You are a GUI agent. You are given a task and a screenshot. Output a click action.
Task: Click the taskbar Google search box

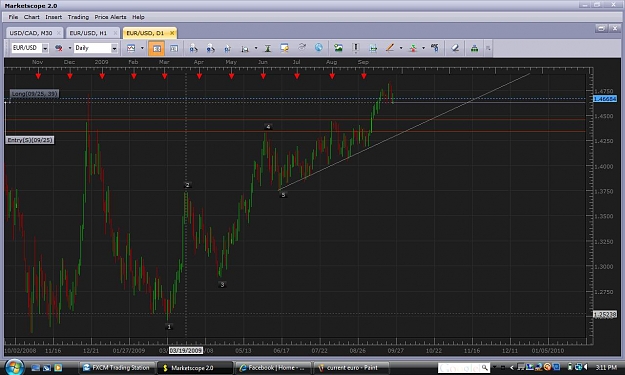464,368
